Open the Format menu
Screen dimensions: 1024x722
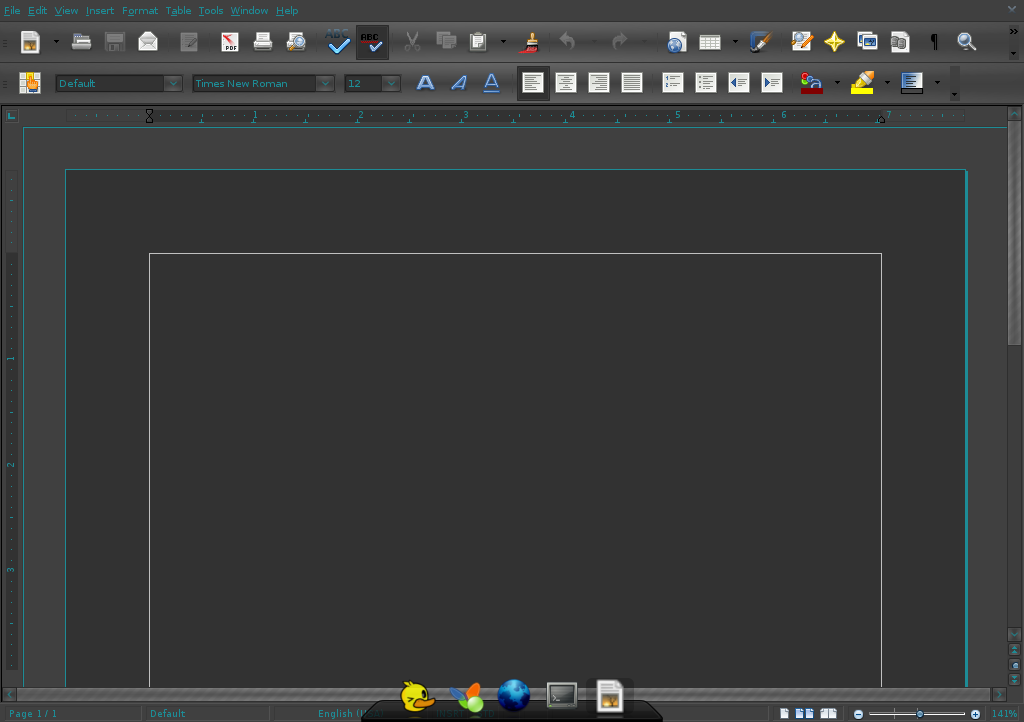[x=140, y=11]
